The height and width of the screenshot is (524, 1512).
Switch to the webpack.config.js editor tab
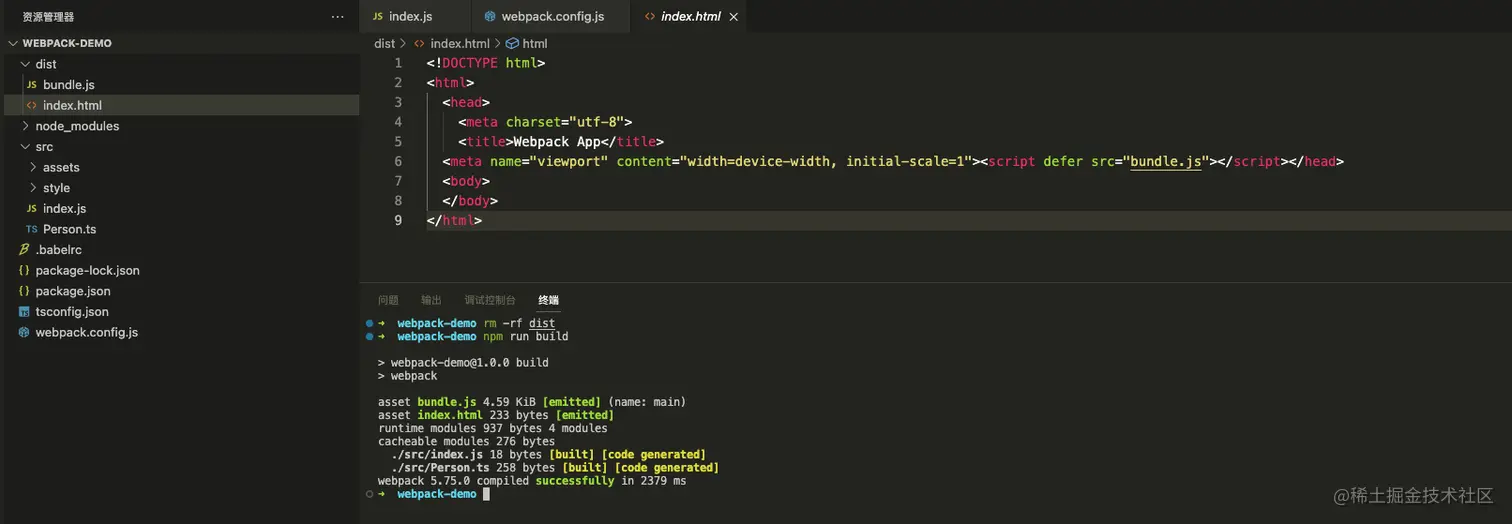551,16
